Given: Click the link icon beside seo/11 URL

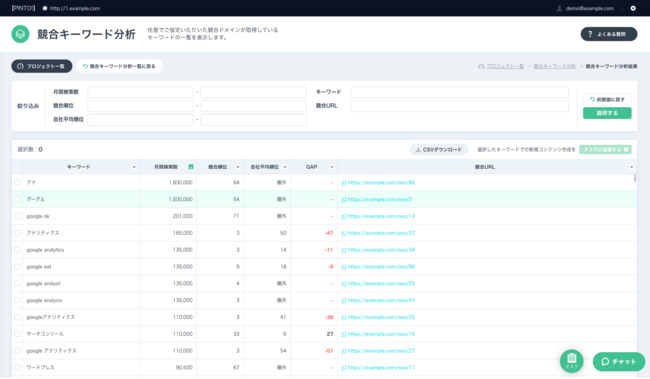Looking at the screenshot, I should click(x=344, y=368).
